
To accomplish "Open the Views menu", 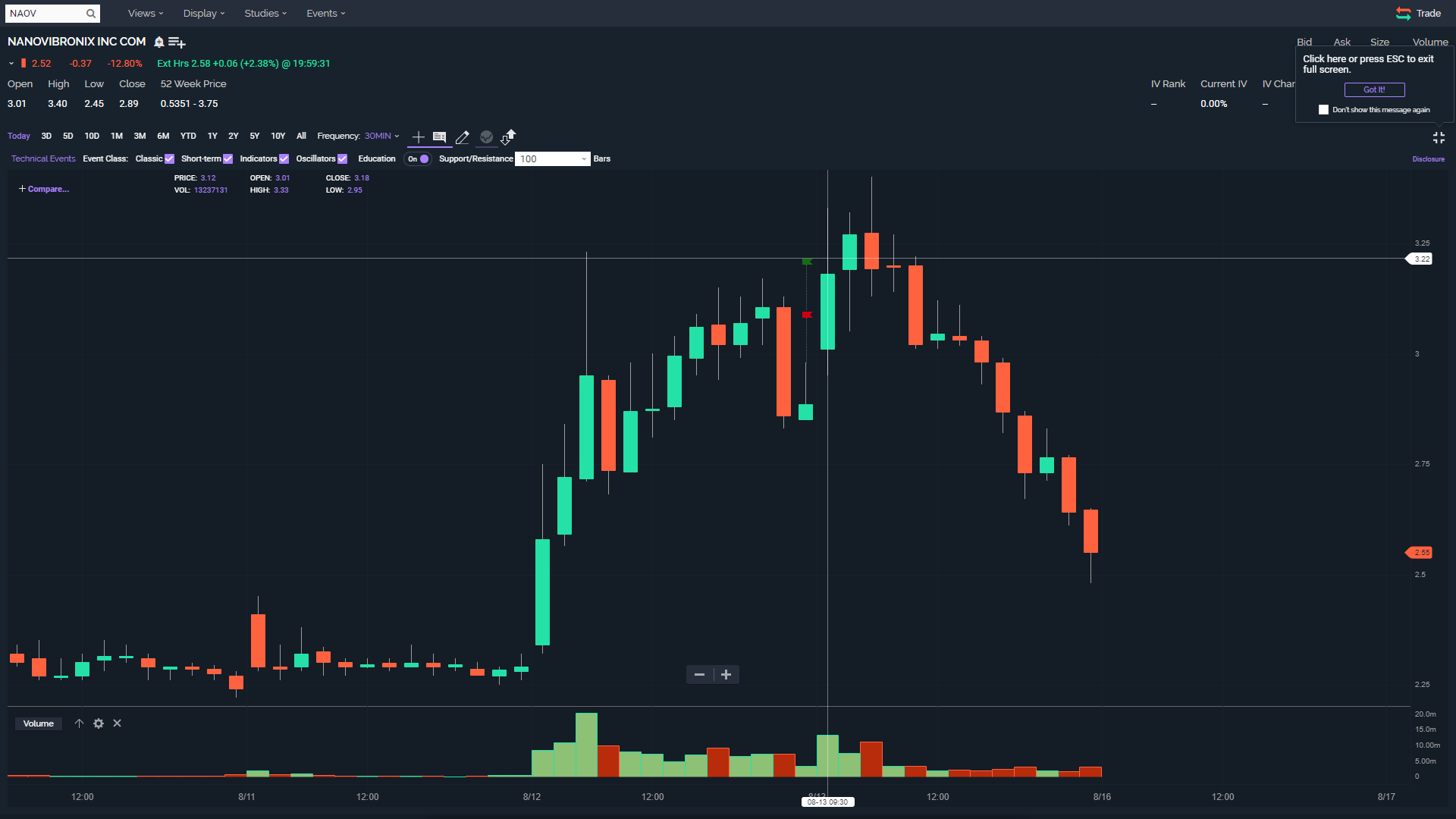I will (x=145, y=14).
